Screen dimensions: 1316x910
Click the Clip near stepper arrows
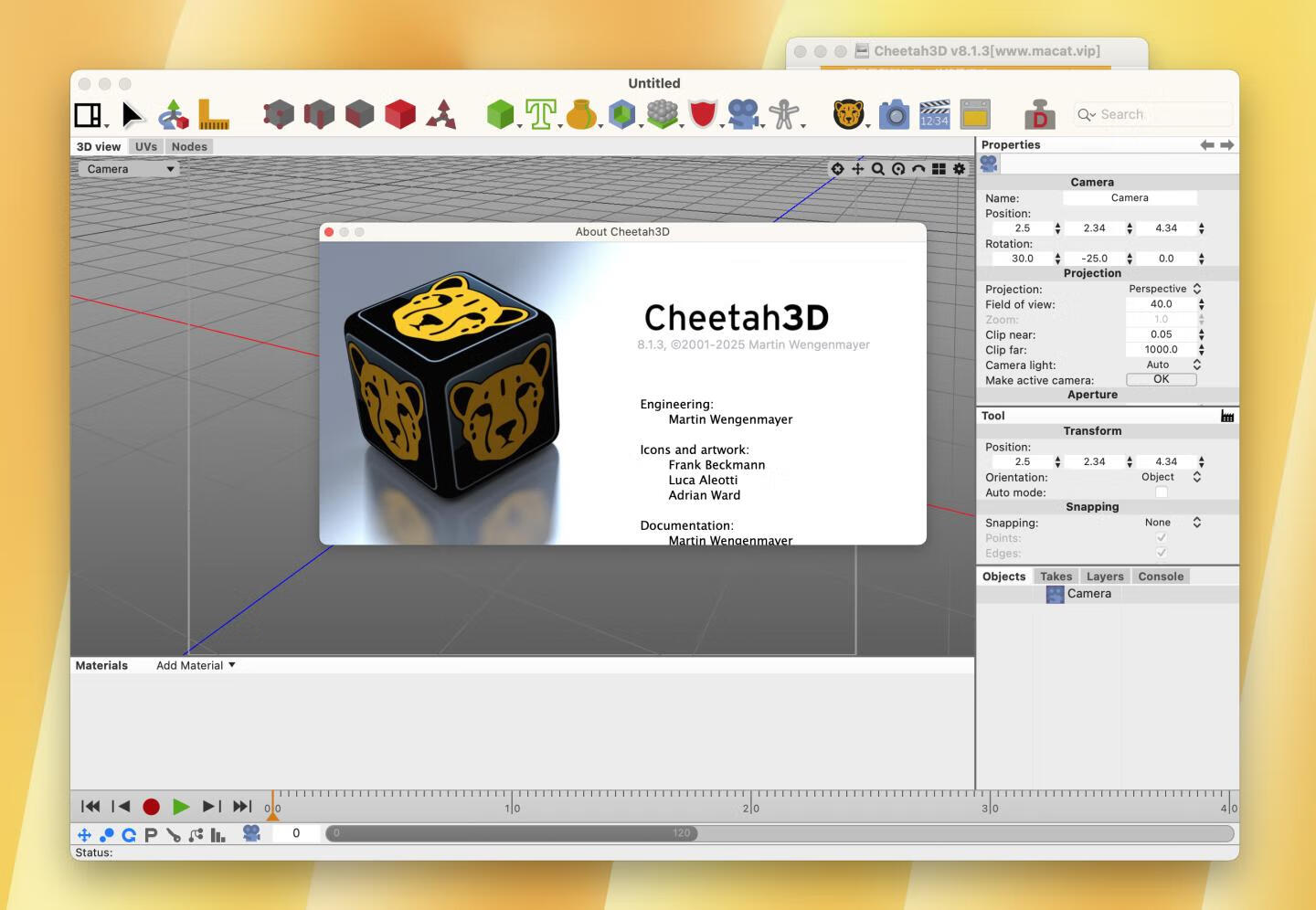[1201, 334]
